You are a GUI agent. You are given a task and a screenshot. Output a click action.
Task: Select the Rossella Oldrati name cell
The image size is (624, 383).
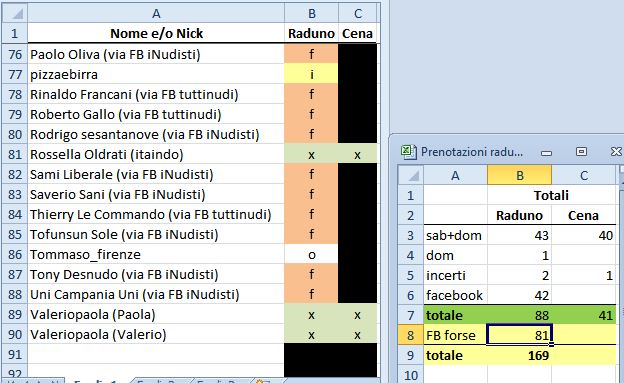[156, 154]
